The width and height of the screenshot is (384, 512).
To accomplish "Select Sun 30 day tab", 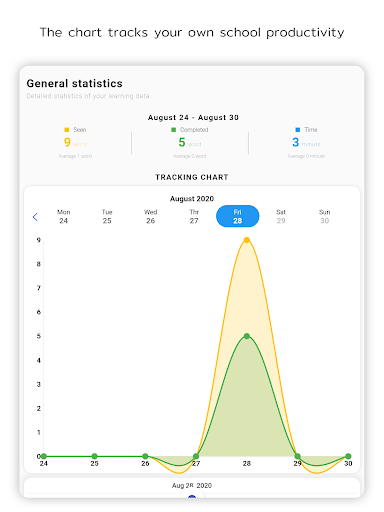I will [324, 216].
